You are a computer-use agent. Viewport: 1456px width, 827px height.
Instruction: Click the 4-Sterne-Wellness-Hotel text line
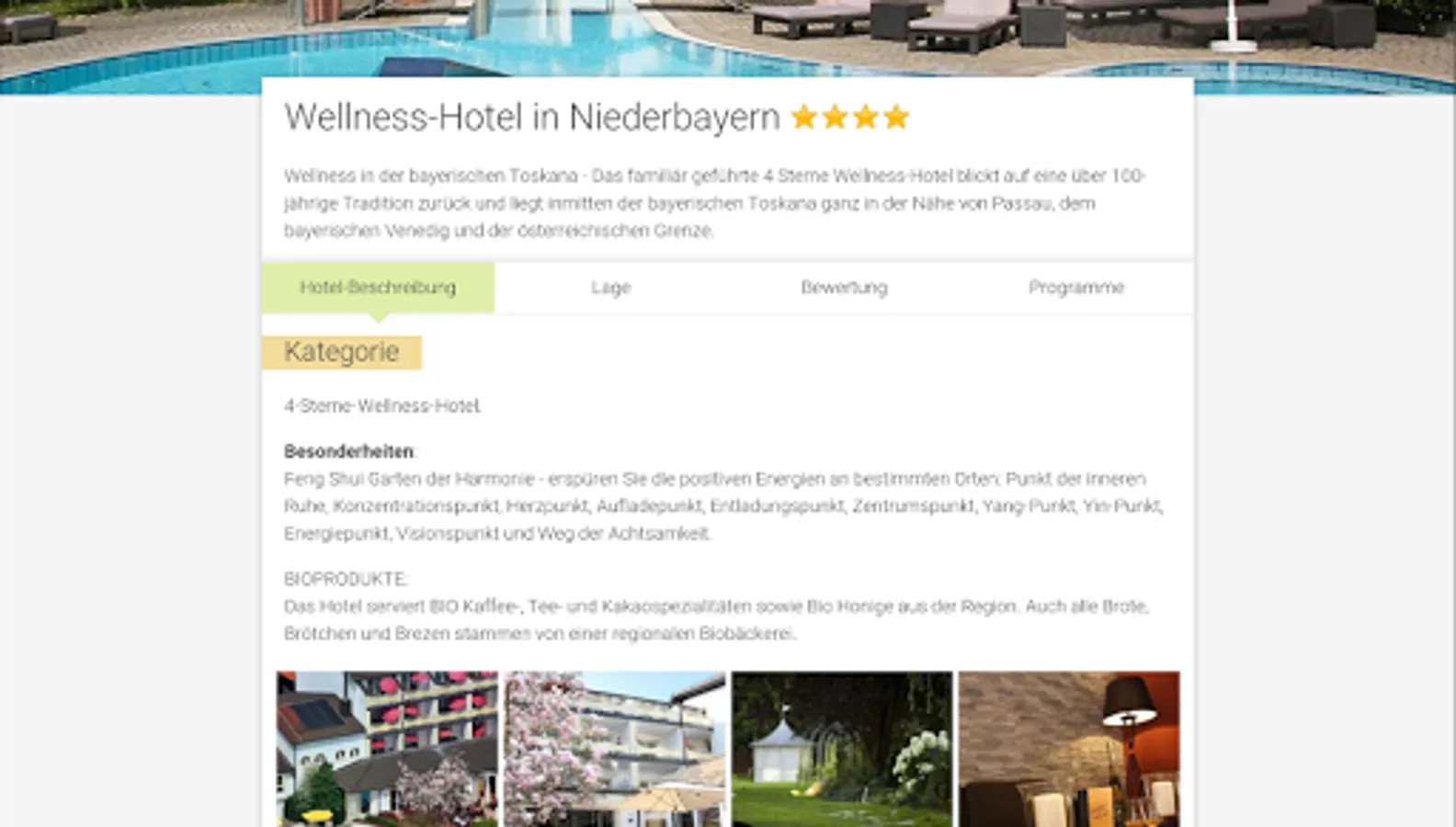pos(382,405)
